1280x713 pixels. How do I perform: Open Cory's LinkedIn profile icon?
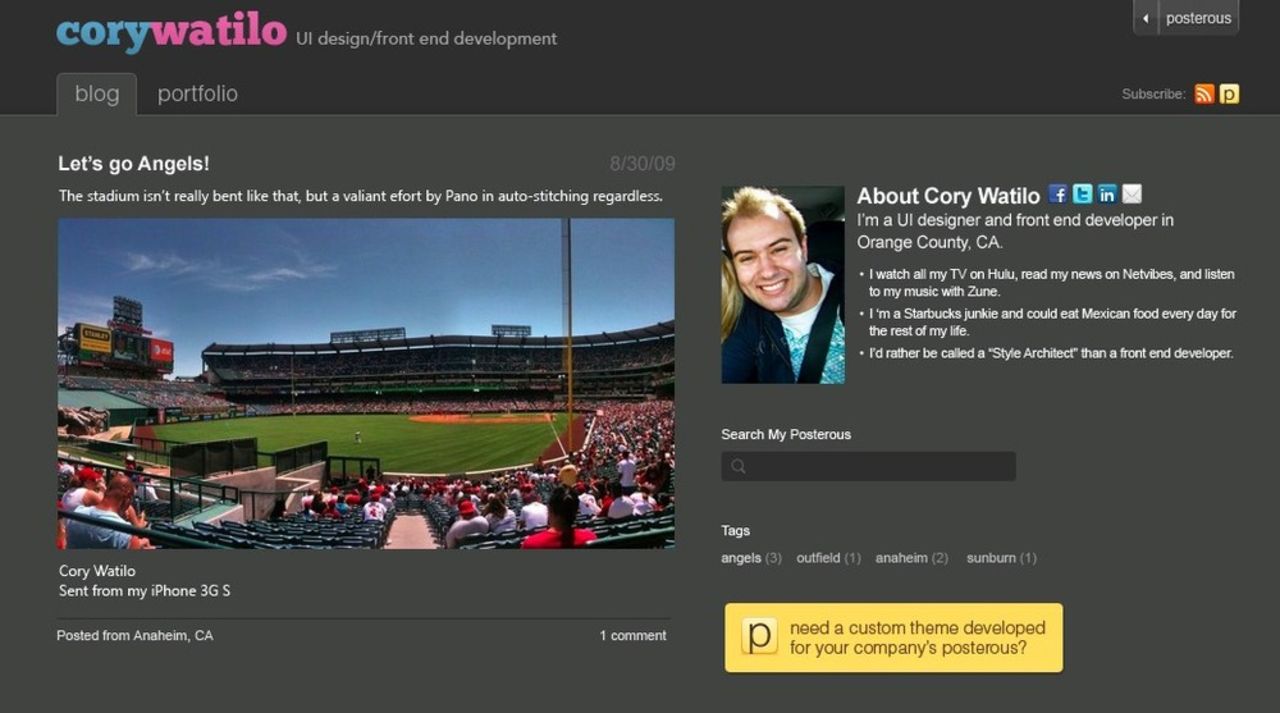(1106, 194)
